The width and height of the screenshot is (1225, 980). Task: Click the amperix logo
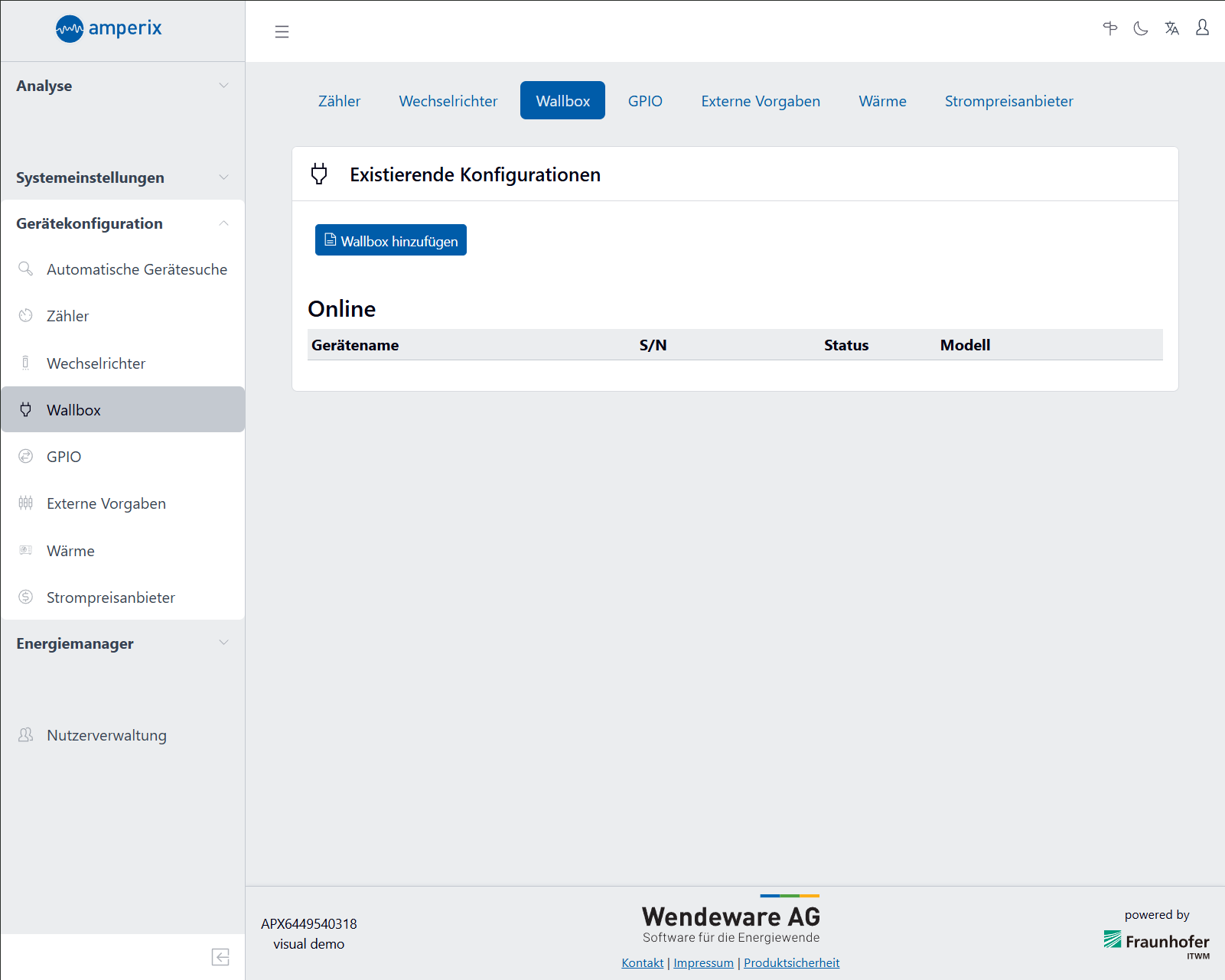(109, 29)
